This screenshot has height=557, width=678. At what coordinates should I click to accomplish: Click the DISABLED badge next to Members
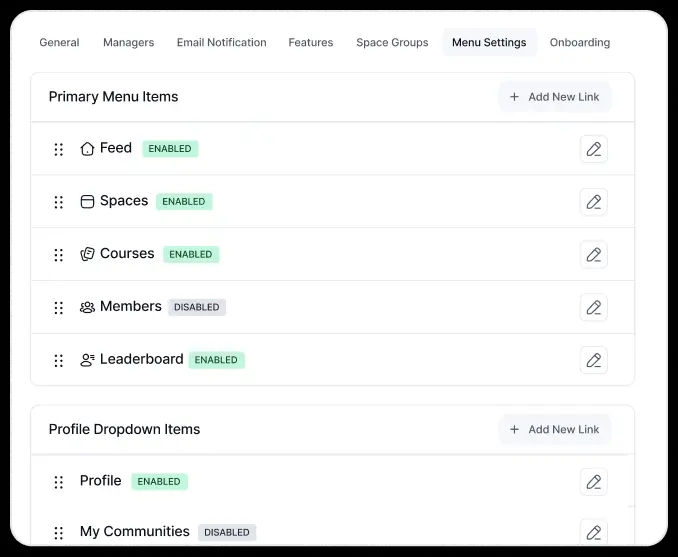coord(197,307)
